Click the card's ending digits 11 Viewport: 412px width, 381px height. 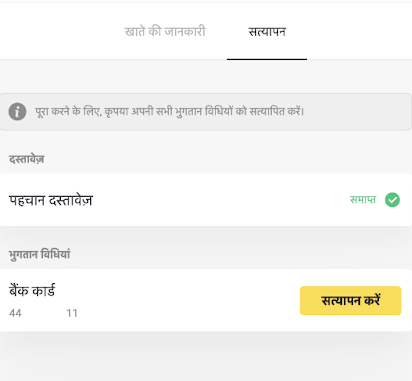[x=72, y=313]
